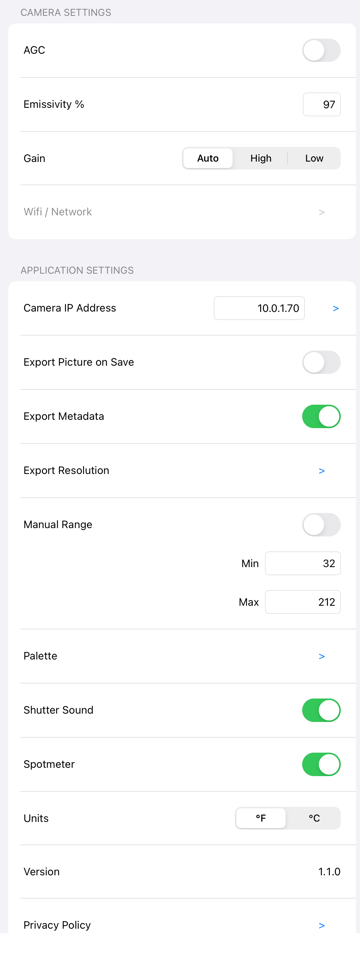360x954 pixels.
Task: Open Palette selection chevron
Action: click(322, 656)
